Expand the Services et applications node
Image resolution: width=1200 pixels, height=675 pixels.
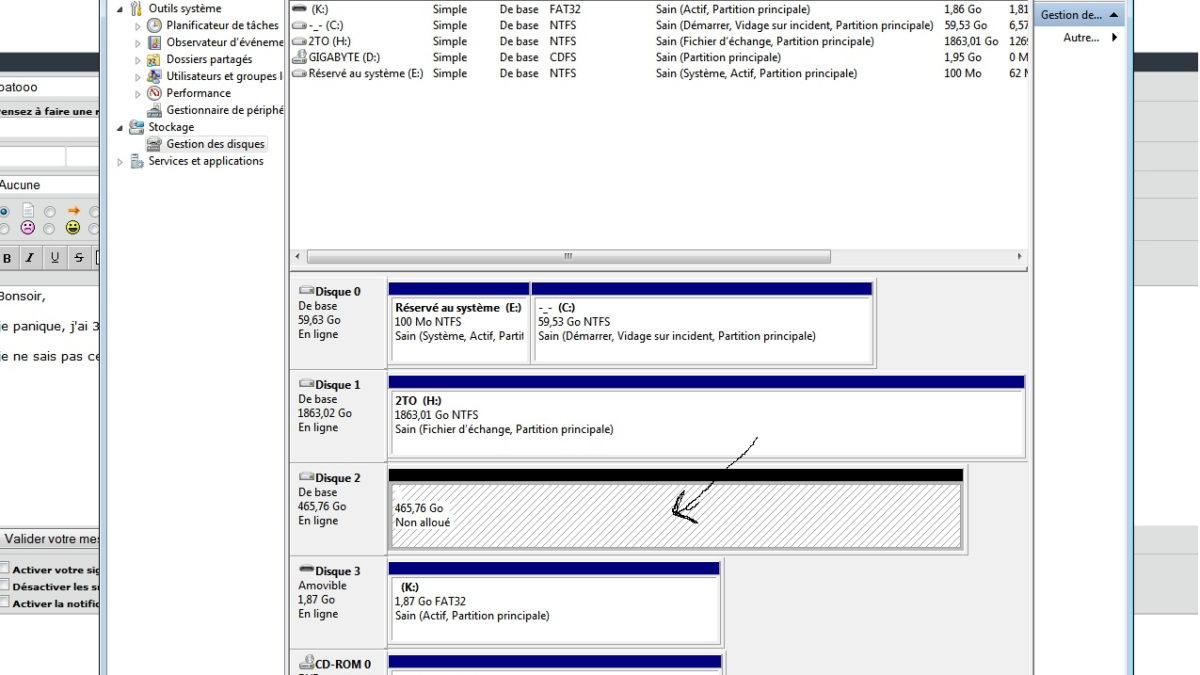pos(122,162)
